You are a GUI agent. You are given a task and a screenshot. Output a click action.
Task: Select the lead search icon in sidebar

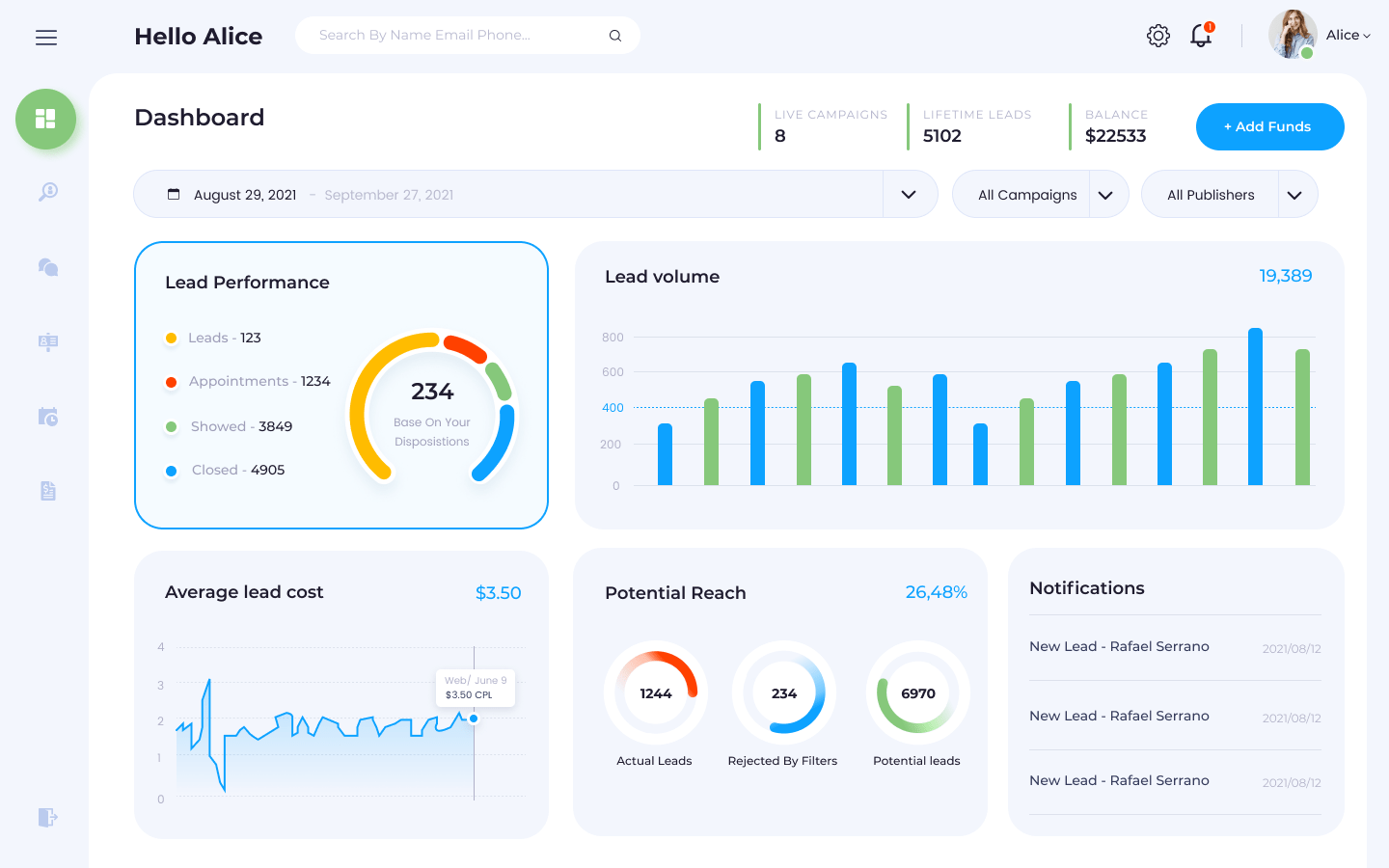coord(46,192)
